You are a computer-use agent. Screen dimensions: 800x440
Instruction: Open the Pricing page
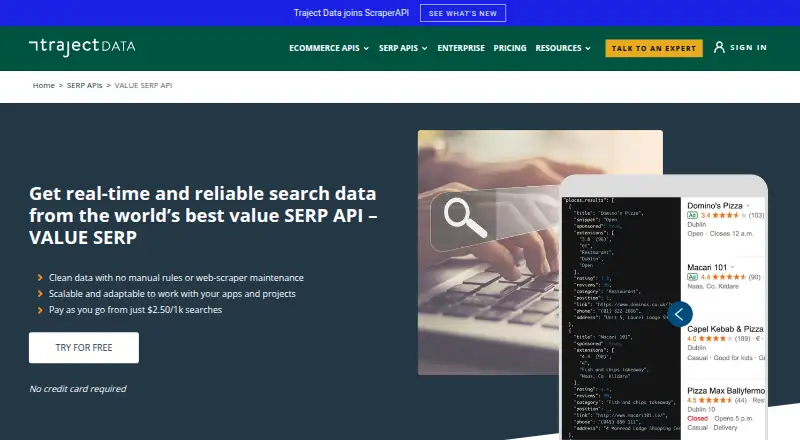(510, 48)
